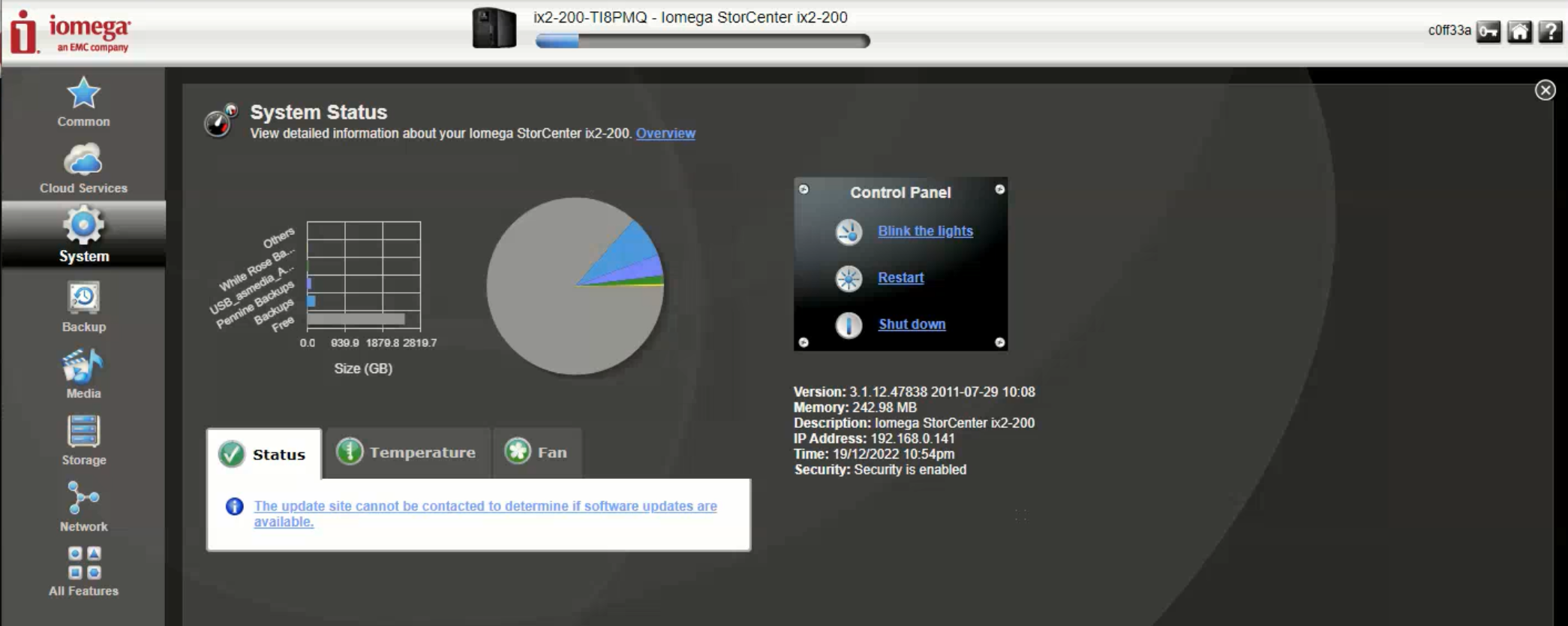Open the update site warning link
Viewport: 1568px width, 626px height.
[485, 514]
